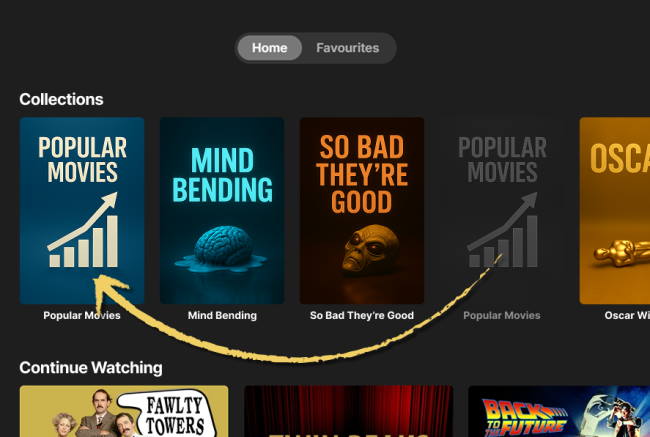Screen dimensions: 650x437
Task: Resume Fawlty Towers in Continue Watching
Action: 124,411
